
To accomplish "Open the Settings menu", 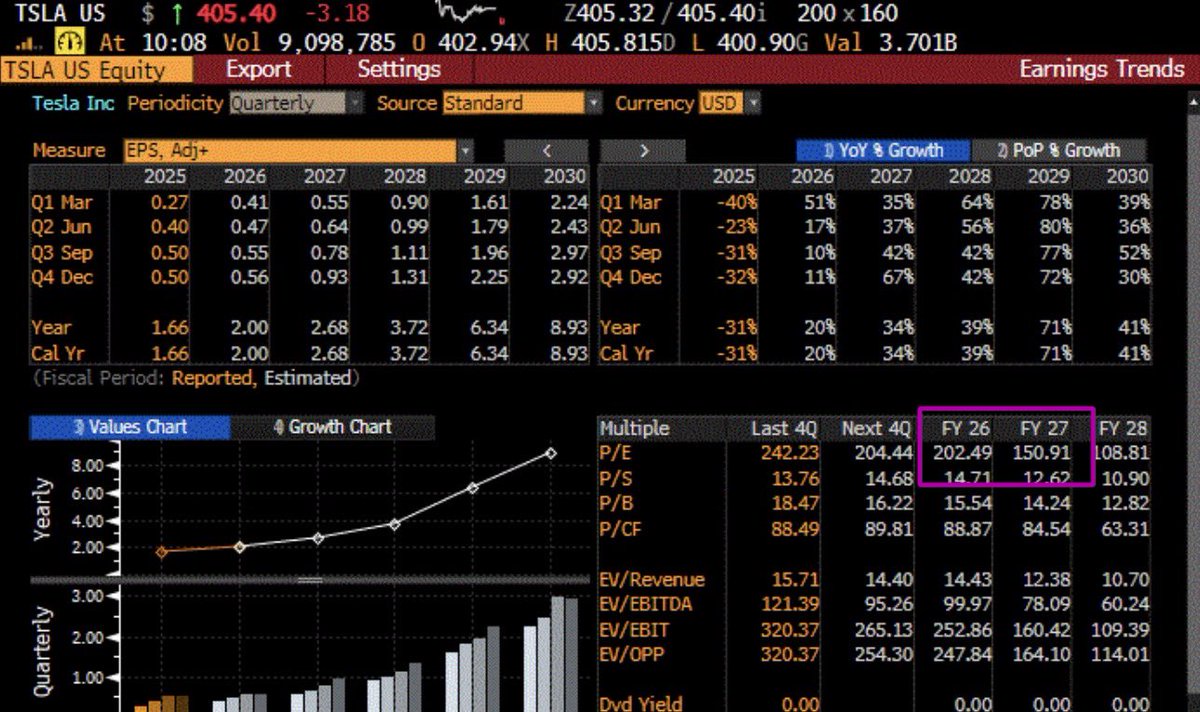I will pos(399,69).
